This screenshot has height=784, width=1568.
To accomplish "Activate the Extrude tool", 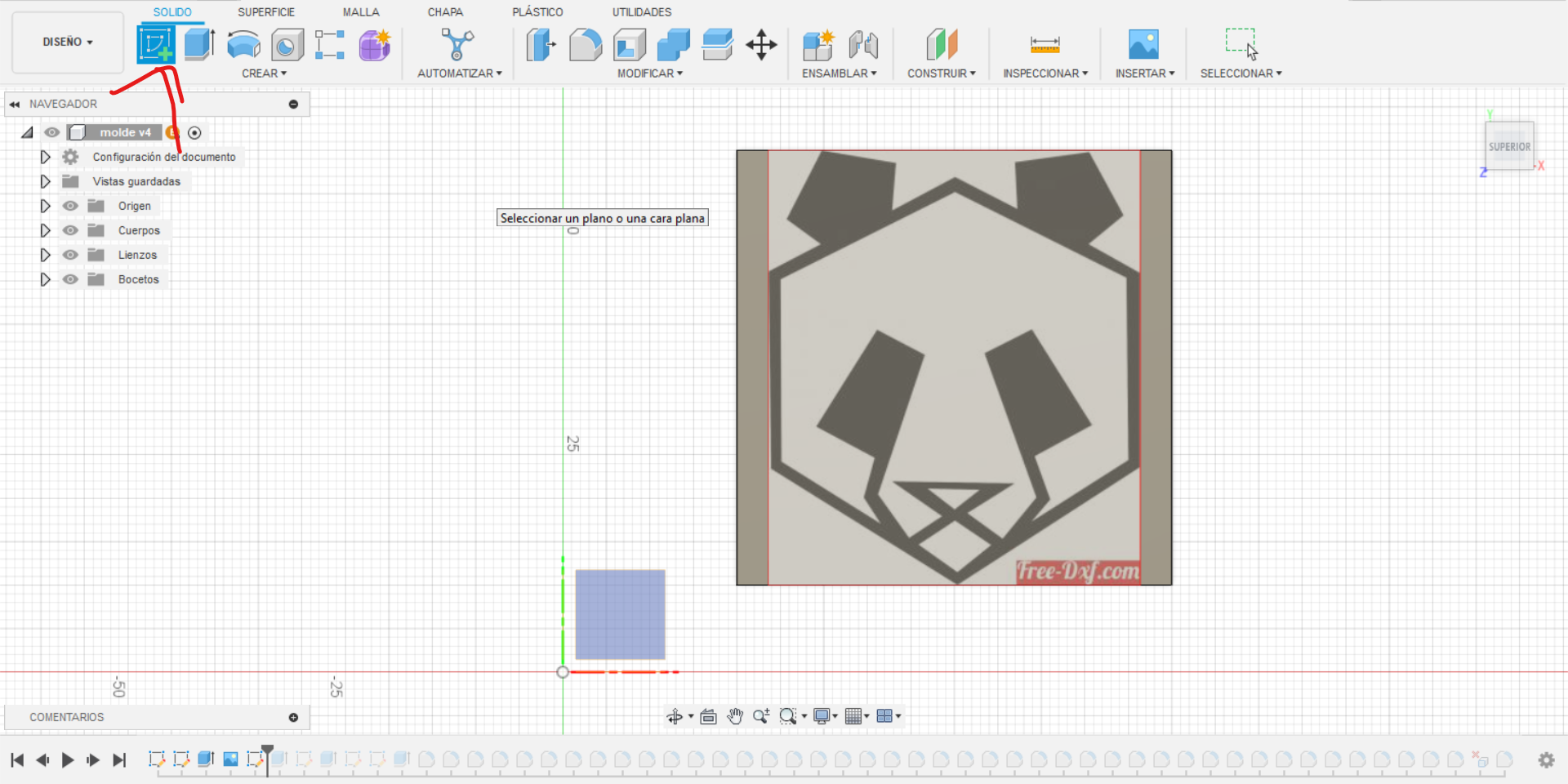I will 199,44.
